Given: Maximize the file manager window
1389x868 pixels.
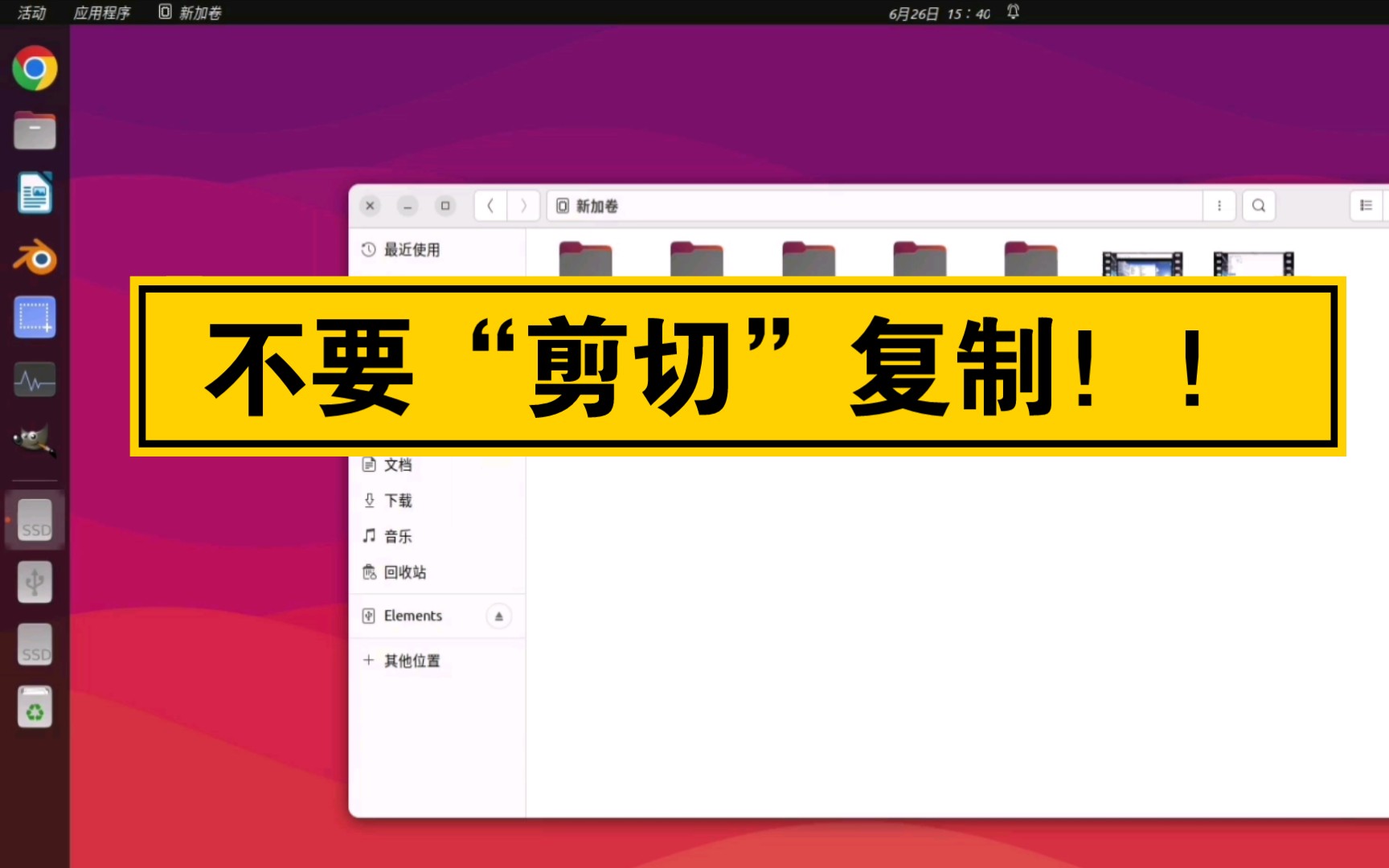Looking at the screenshot, I should [445, 206].
